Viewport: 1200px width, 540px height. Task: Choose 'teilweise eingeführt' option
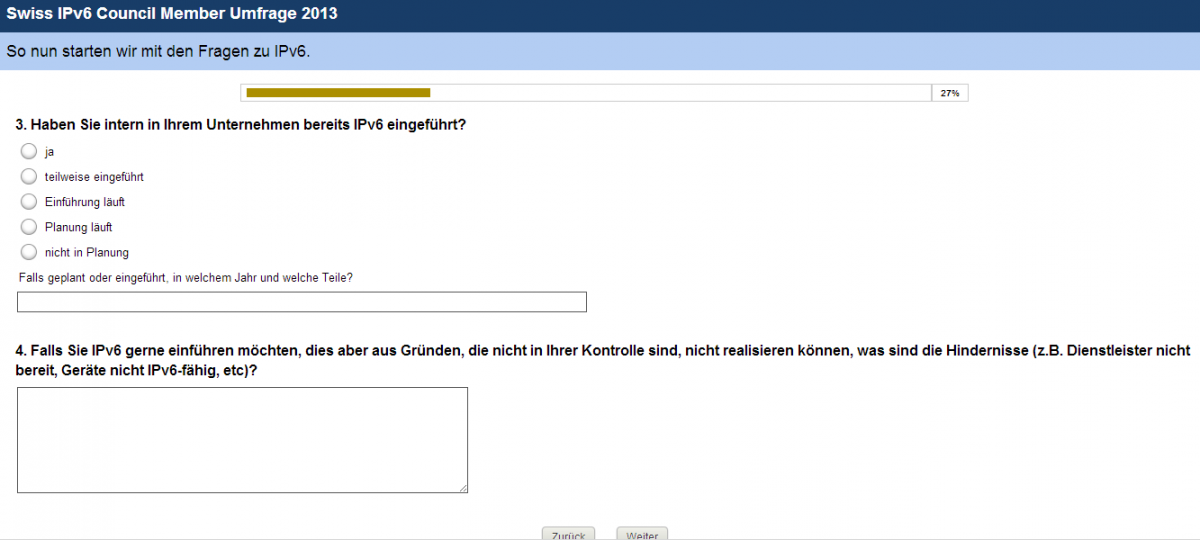28,177
